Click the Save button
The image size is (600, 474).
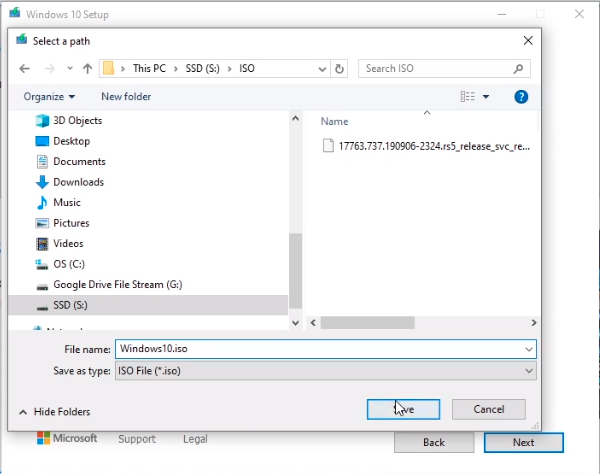click(x=403, y=409)
